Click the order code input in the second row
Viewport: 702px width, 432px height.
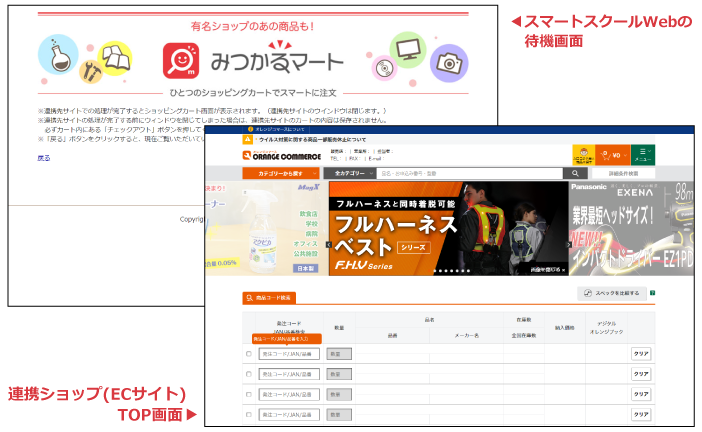pos(289,374)
